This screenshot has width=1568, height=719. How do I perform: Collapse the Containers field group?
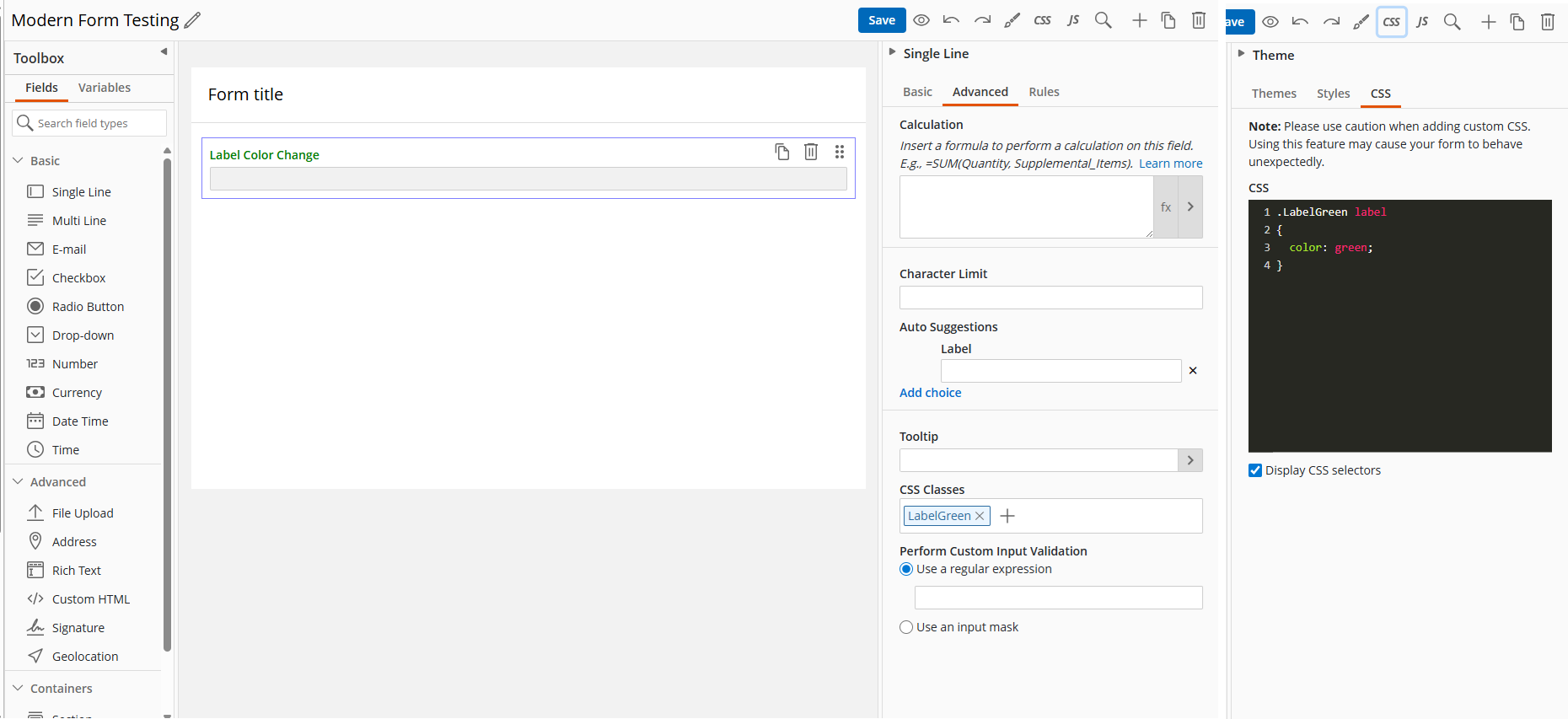click(19, 688)
